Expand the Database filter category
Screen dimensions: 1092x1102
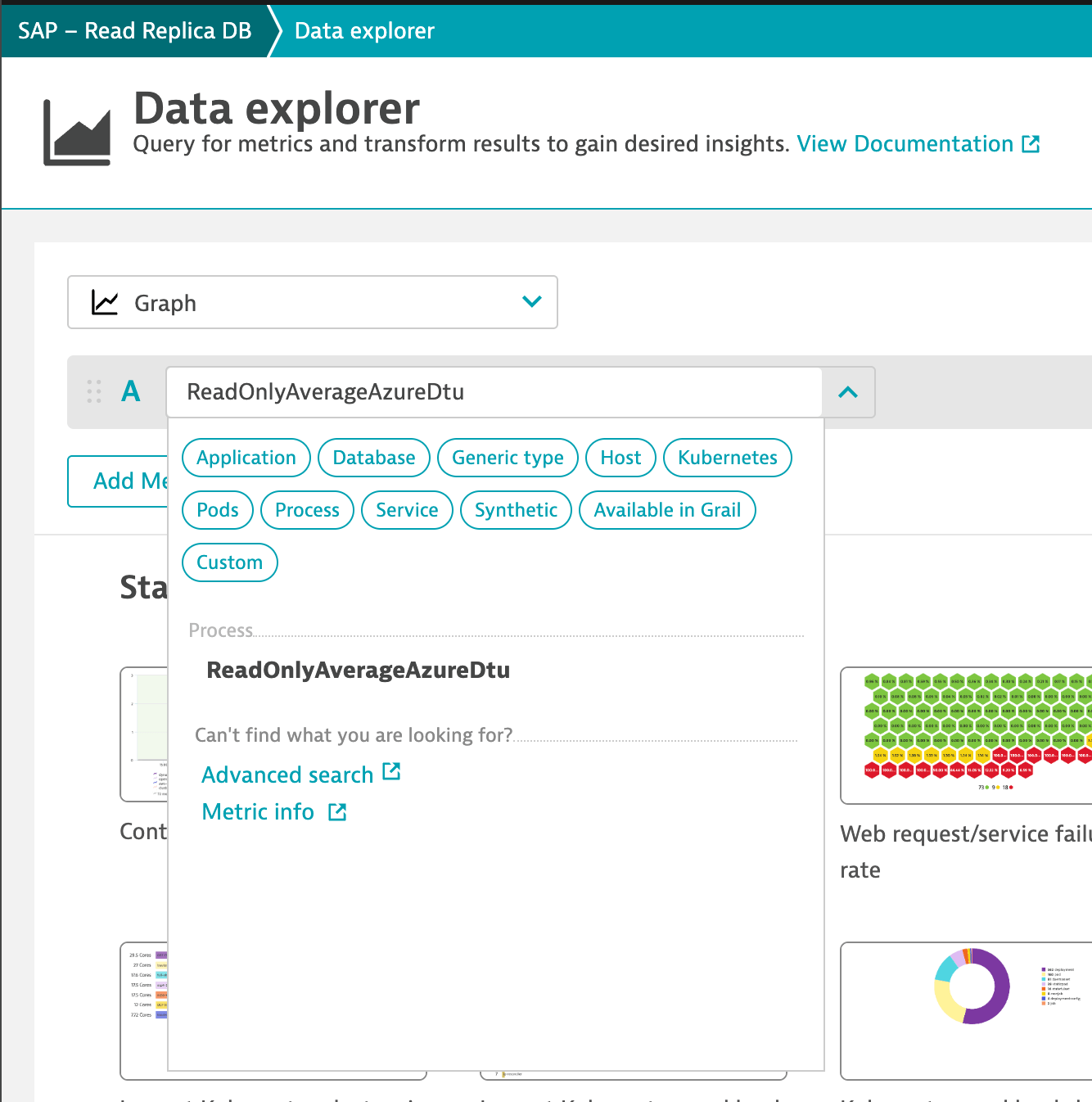(x=373, y=458)
